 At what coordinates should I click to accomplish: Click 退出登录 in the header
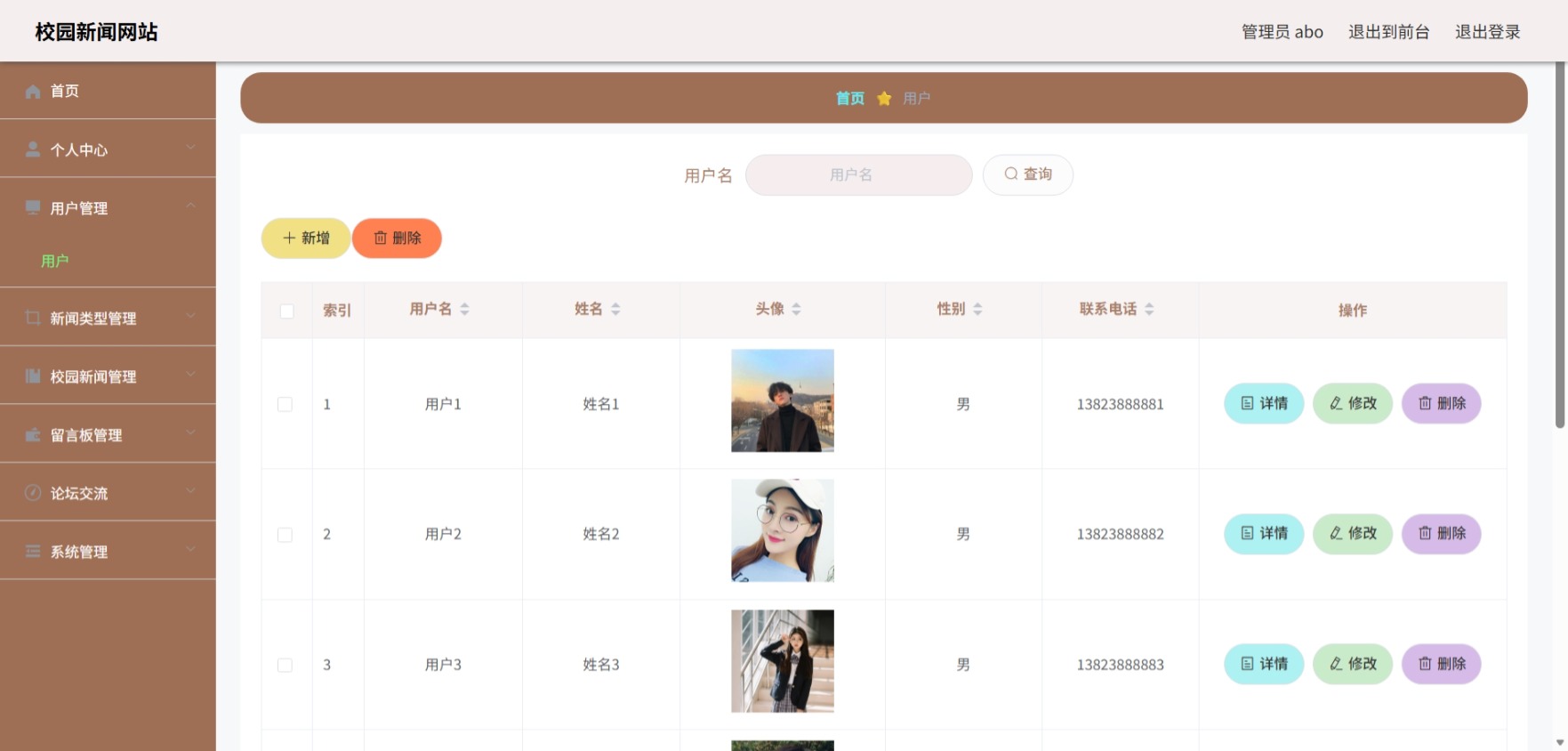point(1487,32)
